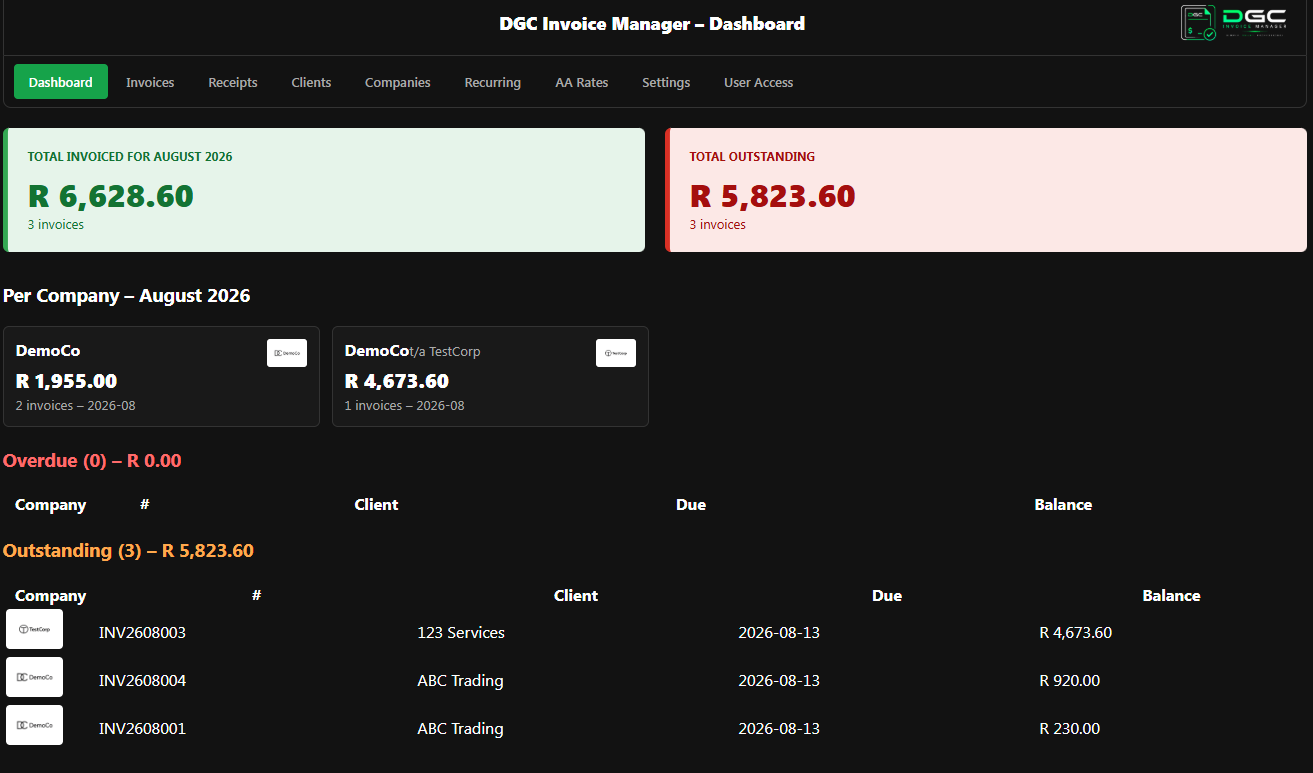The width and height of the screenshot is (1313, 773).
Task: Click DemoCo logo in DemoCo company card
Action: pyautogui.click(x=287, y=353)
